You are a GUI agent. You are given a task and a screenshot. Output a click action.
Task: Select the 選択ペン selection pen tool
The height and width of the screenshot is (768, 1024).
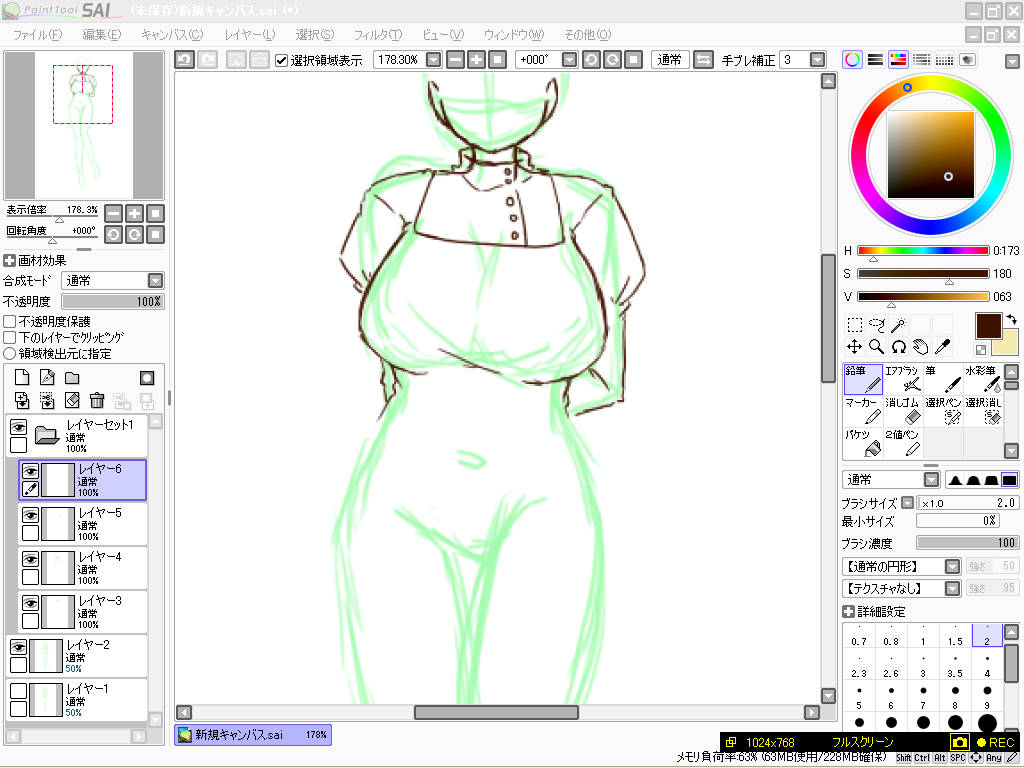coord(943,411)
